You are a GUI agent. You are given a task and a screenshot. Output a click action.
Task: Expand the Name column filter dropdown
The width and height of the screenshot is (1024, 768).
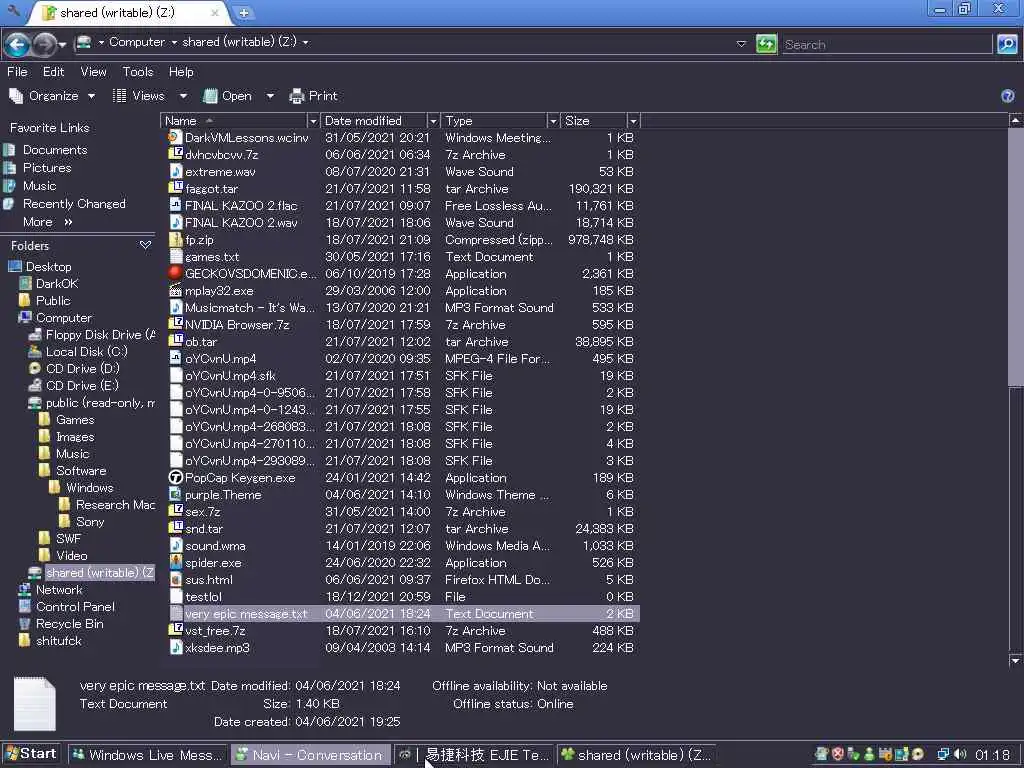pos(313,121)
